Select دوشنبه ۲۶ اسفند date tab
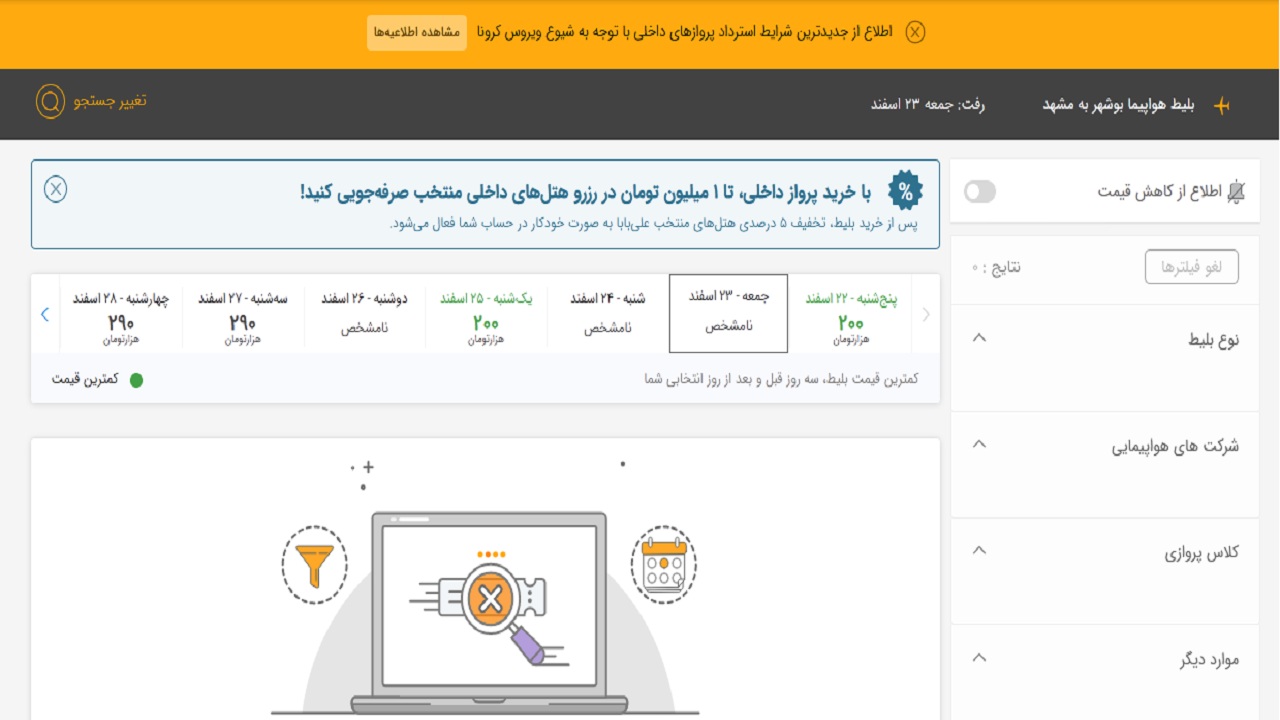The height and width of the screenshot is (720, 1280). click(365, 314)
